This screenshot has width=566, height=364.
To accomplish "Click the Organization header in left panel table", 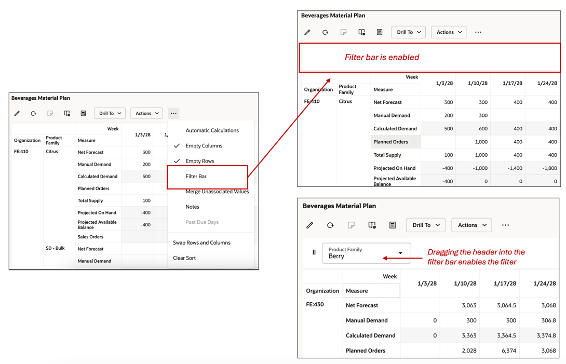I will pos(27,140).
